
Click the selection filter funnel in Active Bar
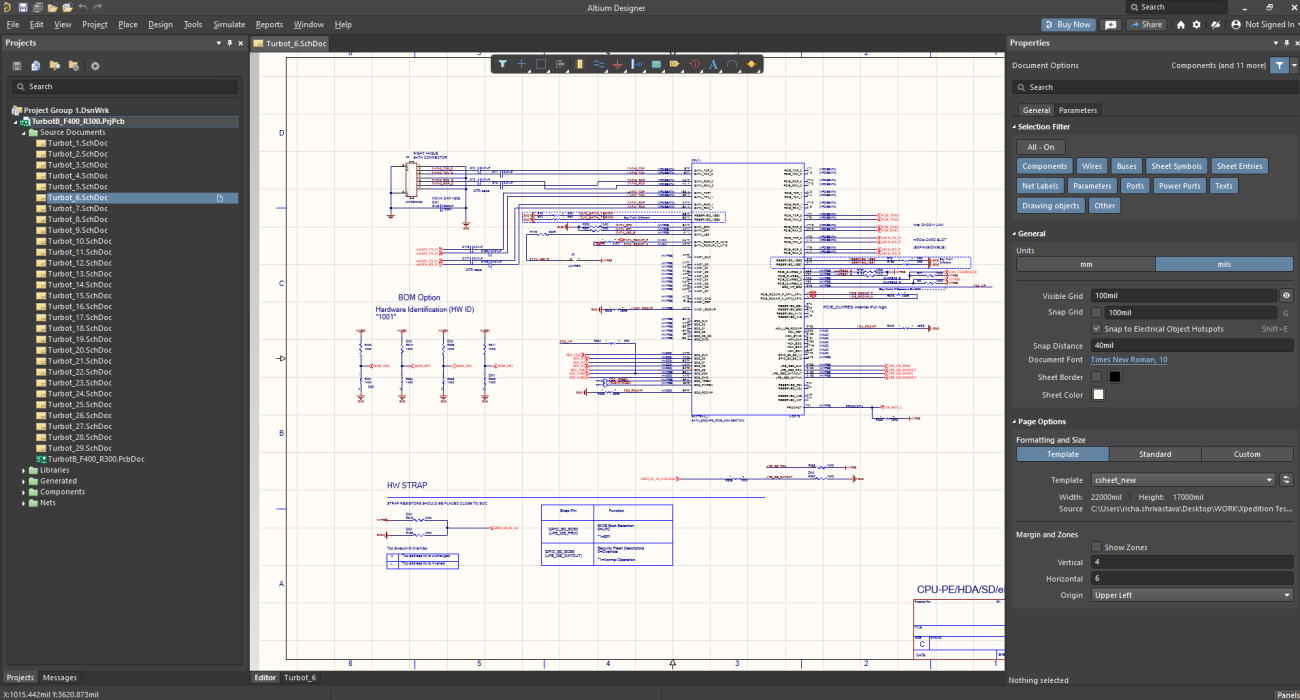point(503,64)
